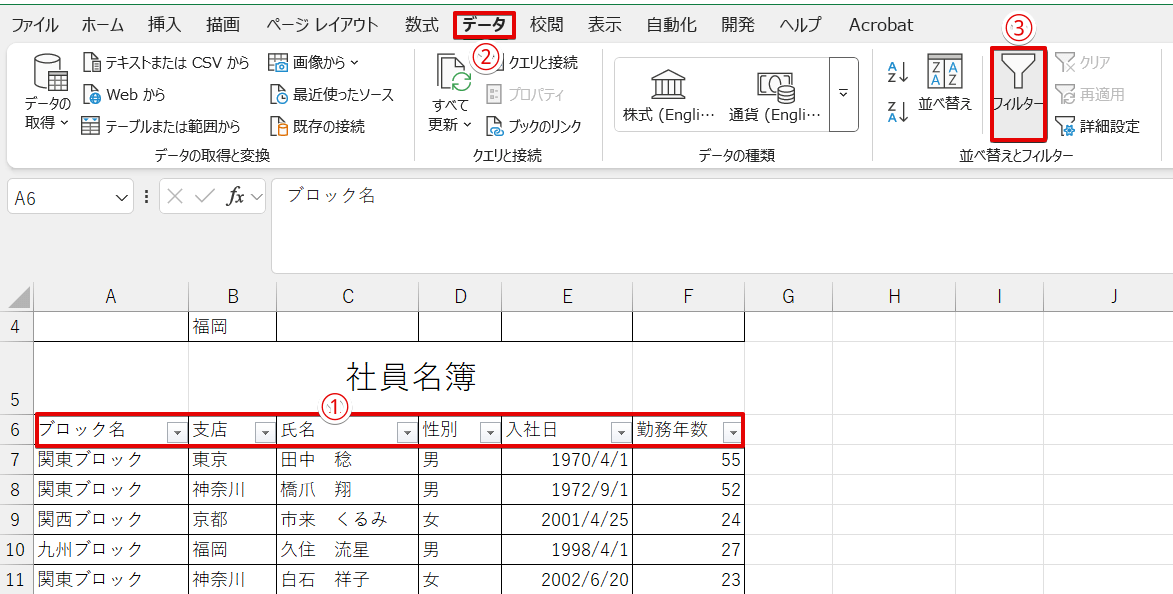Switch to the ページ レイアウト tab
Viewport: 1173px width, 594px height.
click(320, 25)
